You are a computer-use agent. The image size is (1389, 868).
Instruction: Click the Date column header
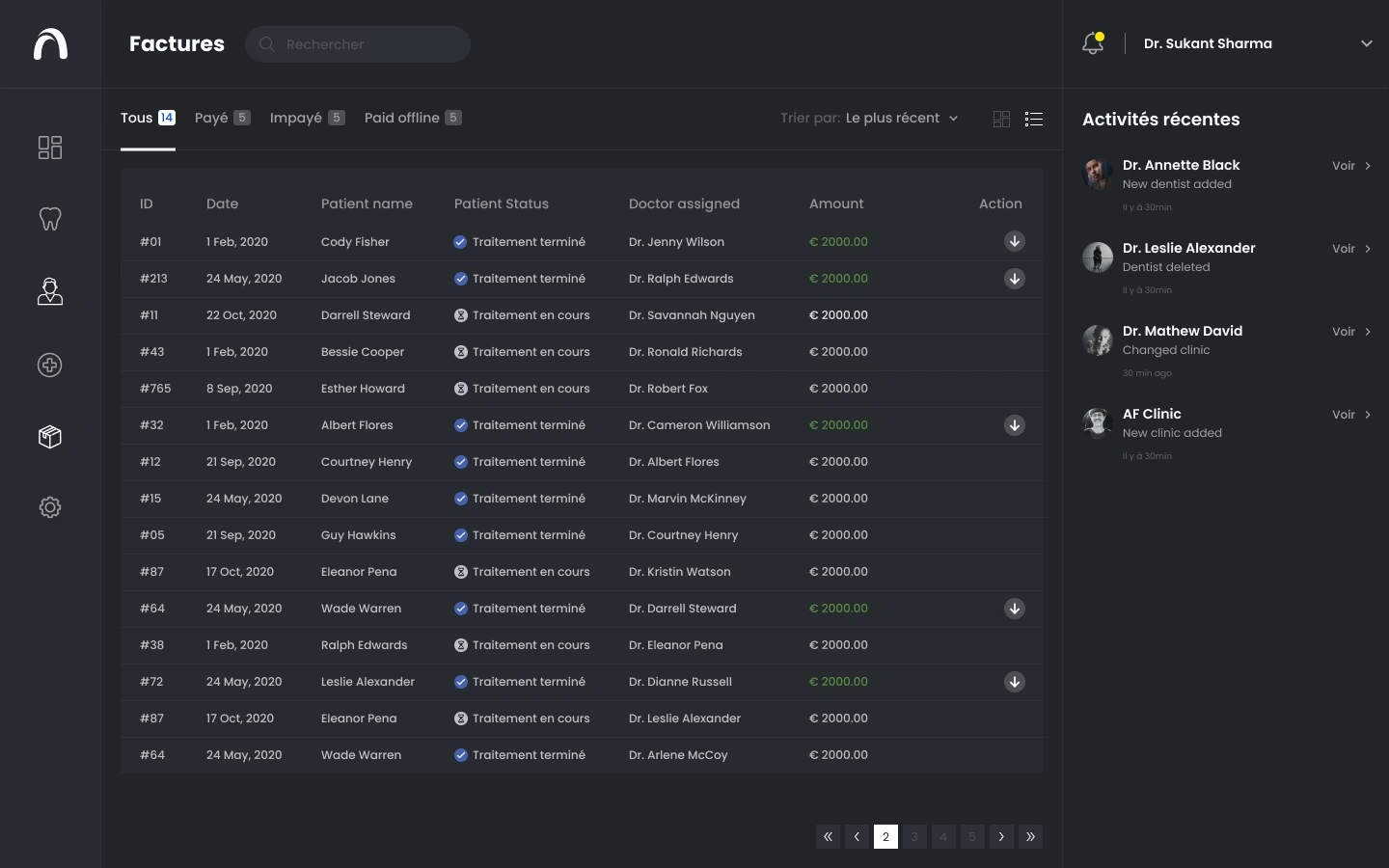222,203
